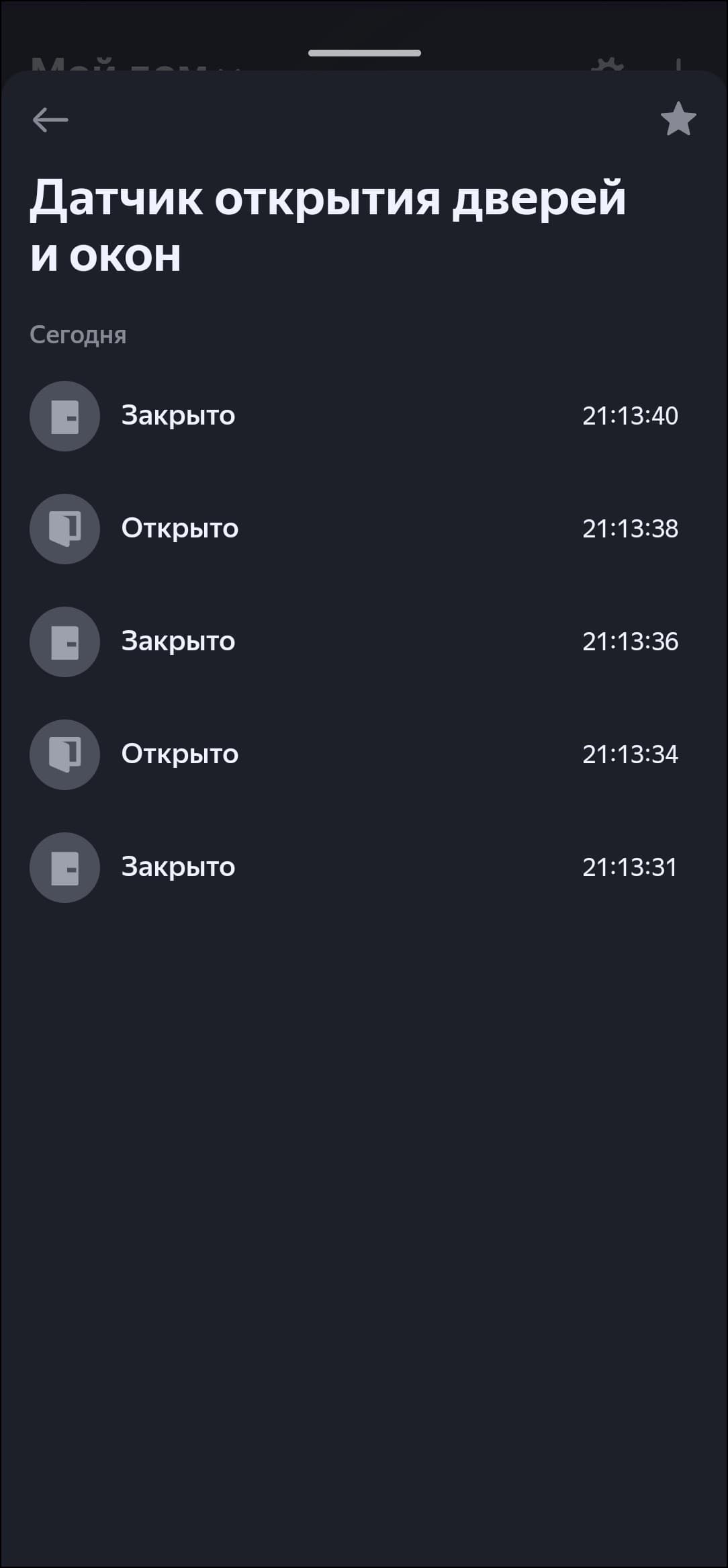Click the closed door icon at 21:13:40
Screen dimensions: 728x1568
click(x=64, y=417)
